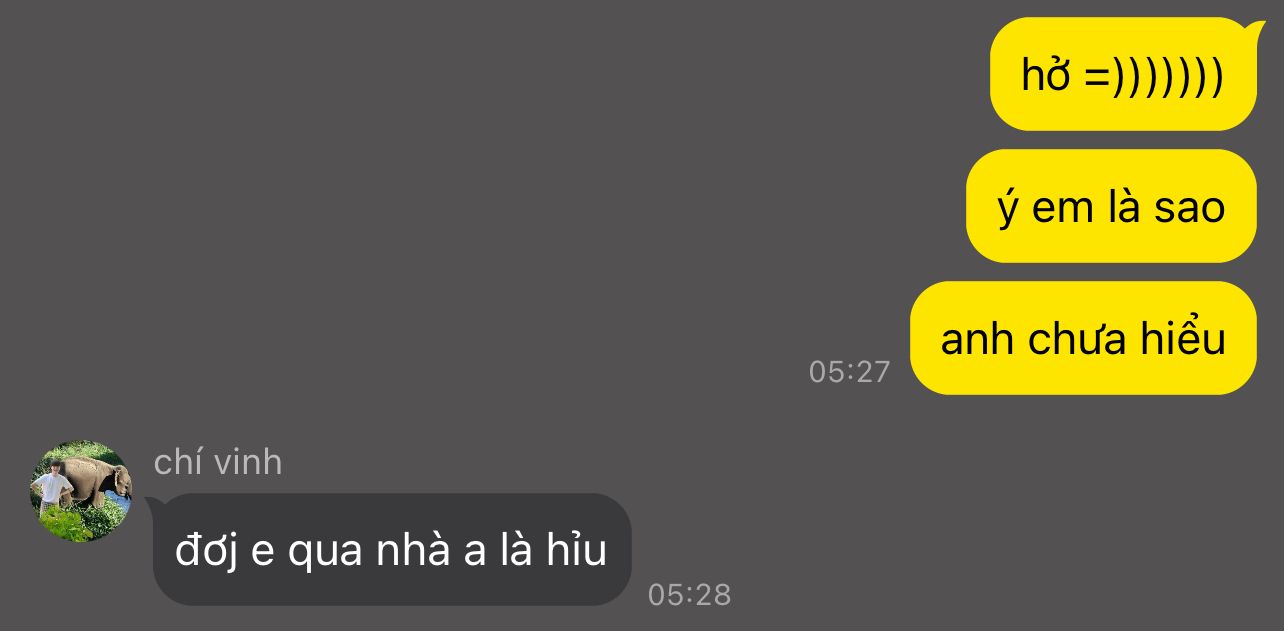Image resolution: width=1284 pixels, height=631 pixels.
Task: Select the yellow "hở =)))))))" message bubble
Action: (1123, 75)
